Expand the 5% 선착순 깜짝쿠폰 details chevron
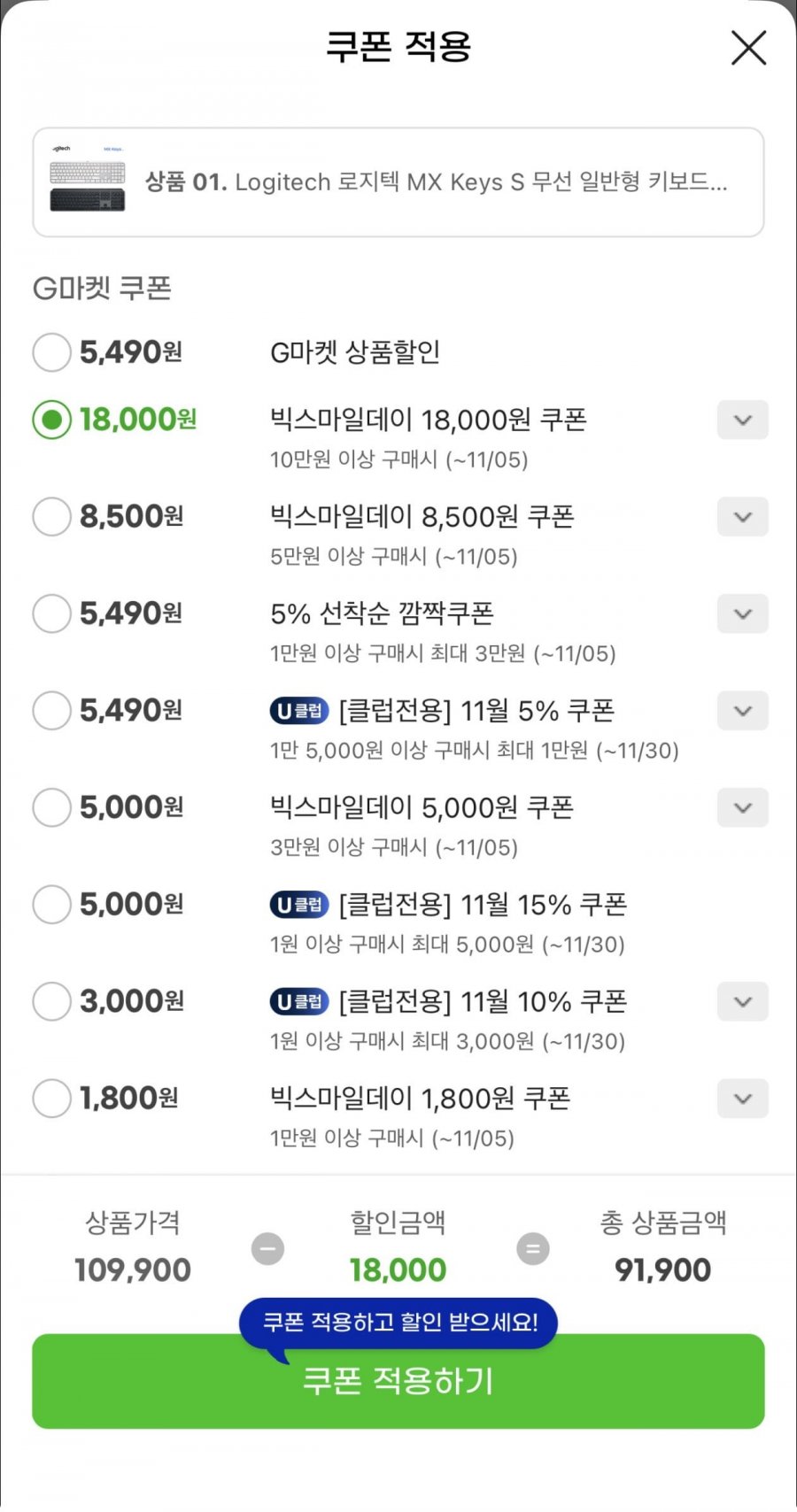 (x=742, y=614)
